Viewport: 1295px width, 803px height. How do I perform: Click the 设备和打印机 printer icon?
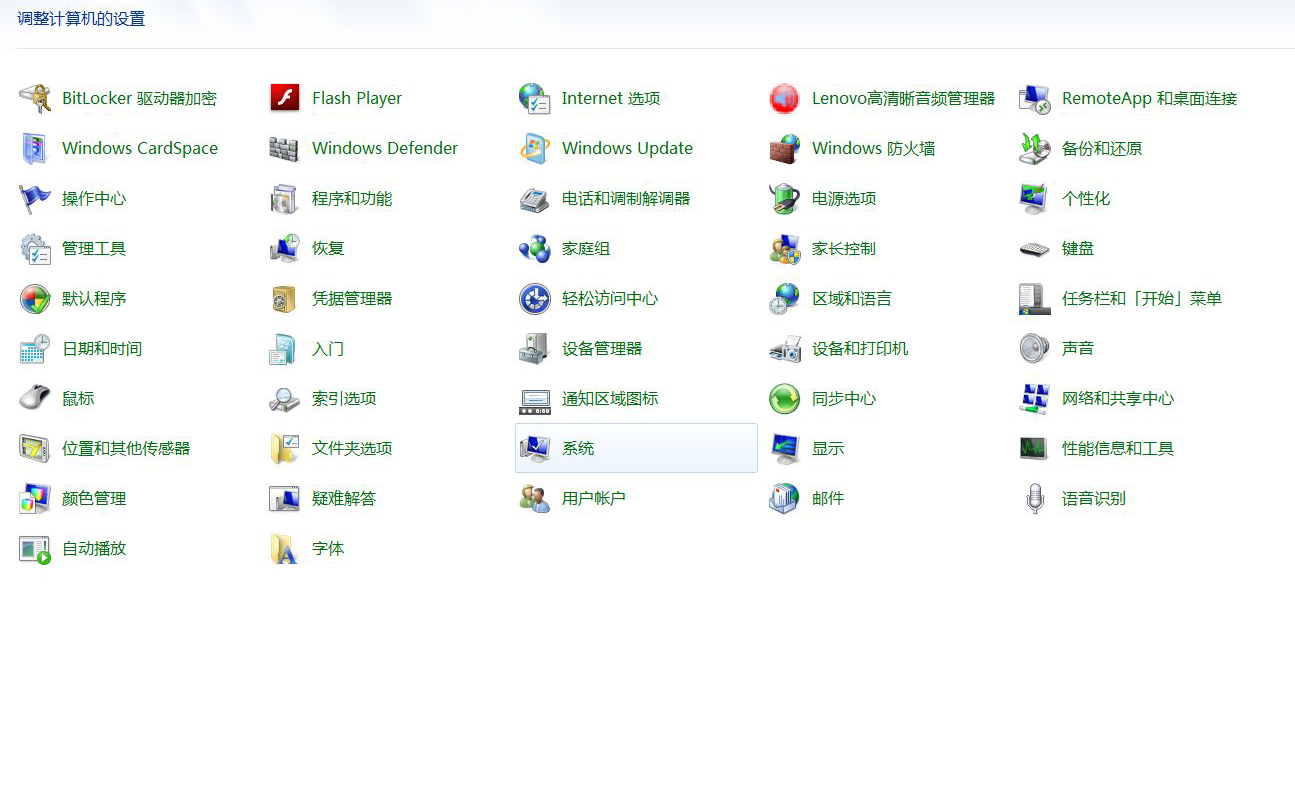tap(785, 348)
